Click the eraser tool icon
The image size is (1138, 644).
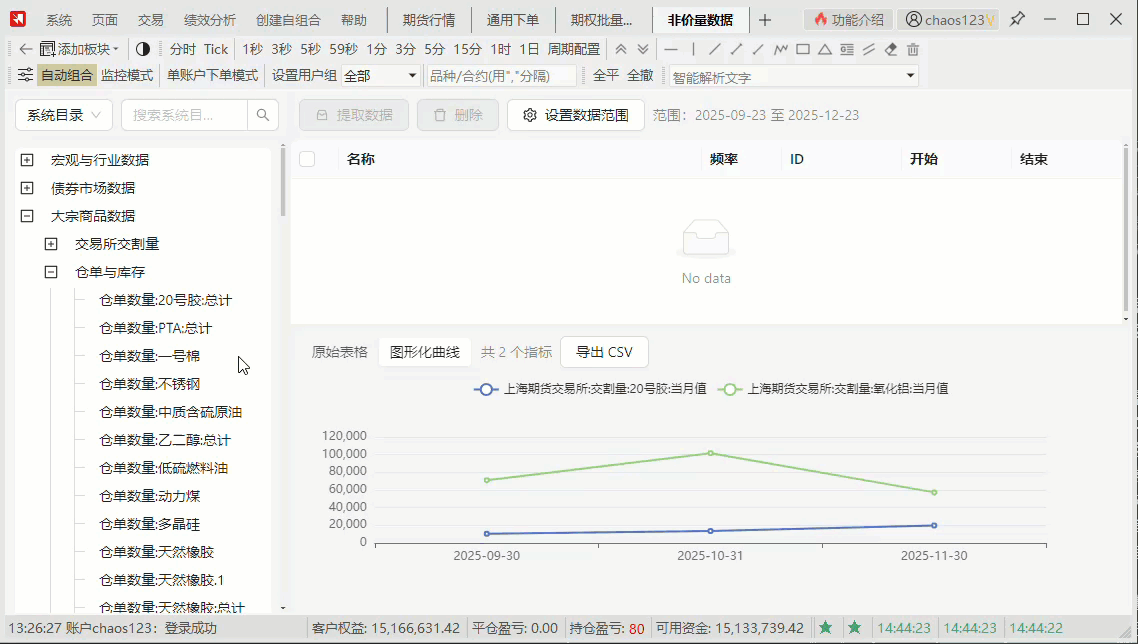[891, 49]
